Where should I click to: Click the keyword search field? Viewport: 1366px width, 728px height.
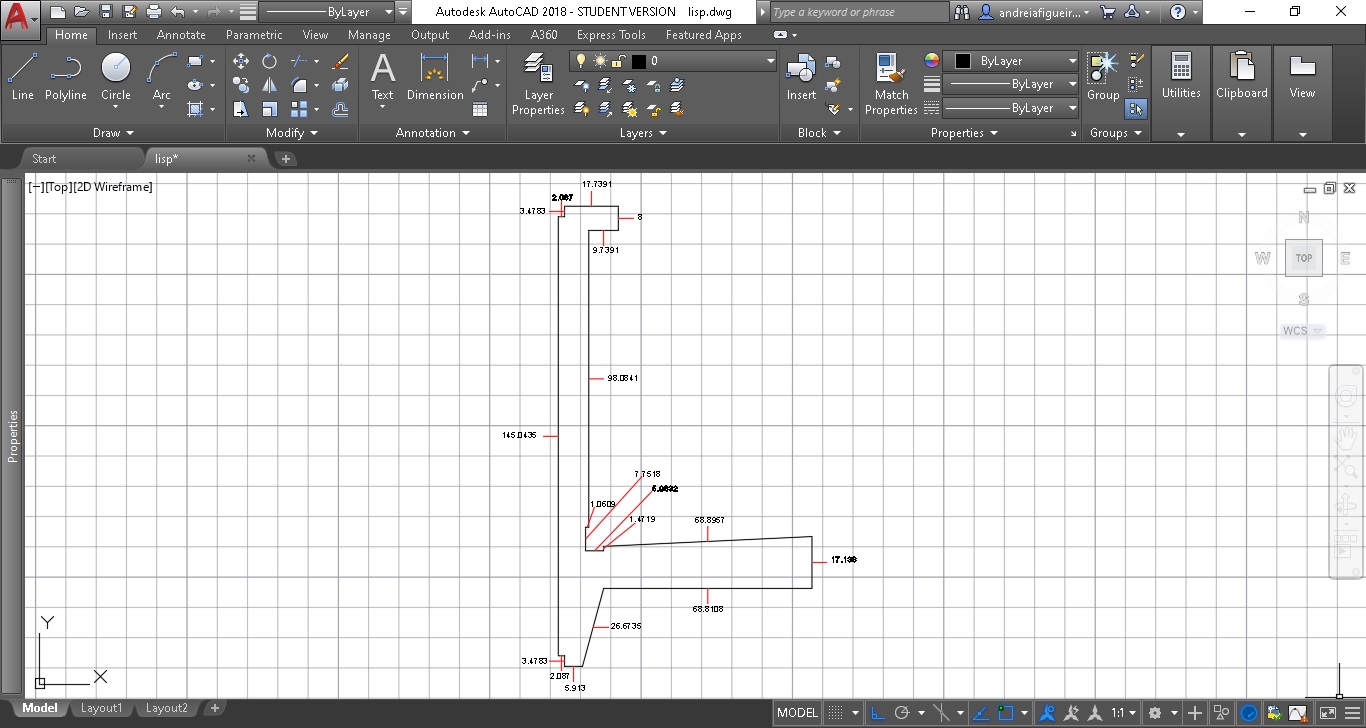[x=859, y=12]
